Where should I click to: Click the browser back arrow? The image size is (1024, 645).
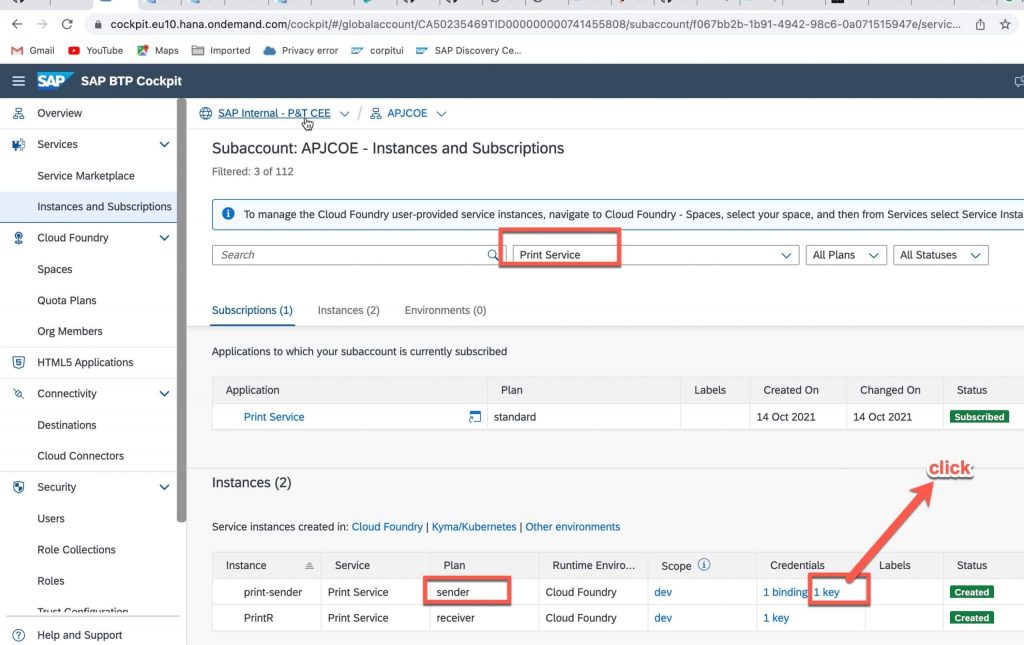pos(17,24)
